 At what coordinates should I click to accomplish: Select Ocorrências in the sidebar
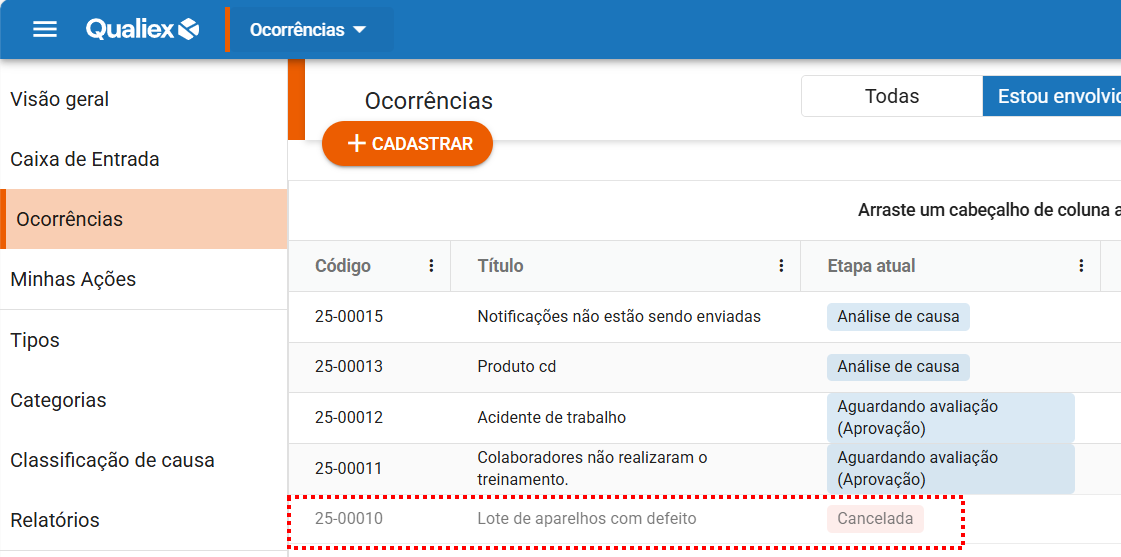(x=70, y=219)
